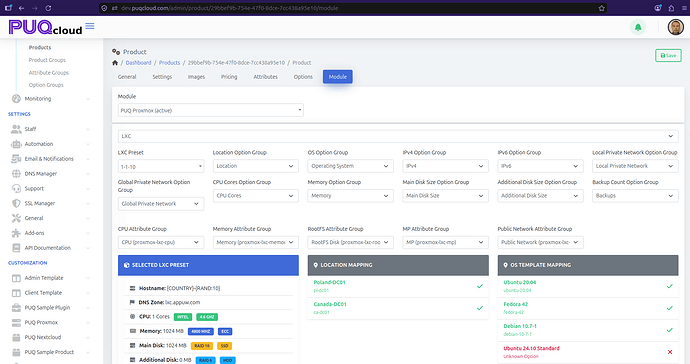Screen dimensions: 690x364
Task: Open the user avatar menu
Action: click(675, 27)
